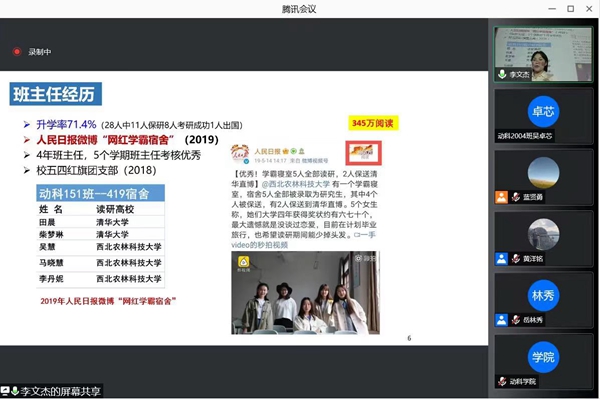Click the 动科151班--419宿舍 table header
The width and height of the screenshot is (600, 399).
(x=101, y=194)
